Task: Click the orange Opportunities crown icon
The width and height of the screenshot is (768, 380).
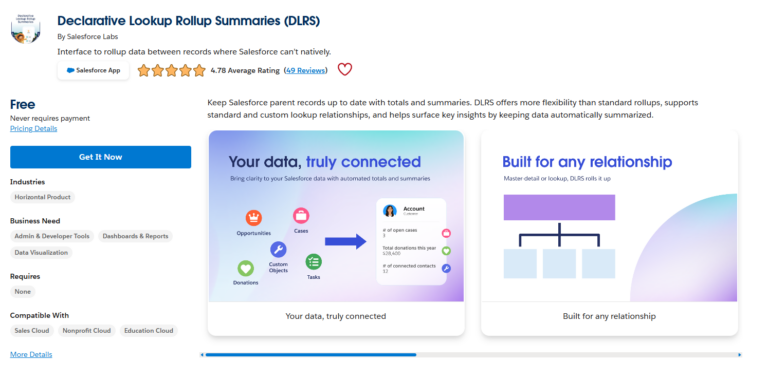Action: pos(254,218)
